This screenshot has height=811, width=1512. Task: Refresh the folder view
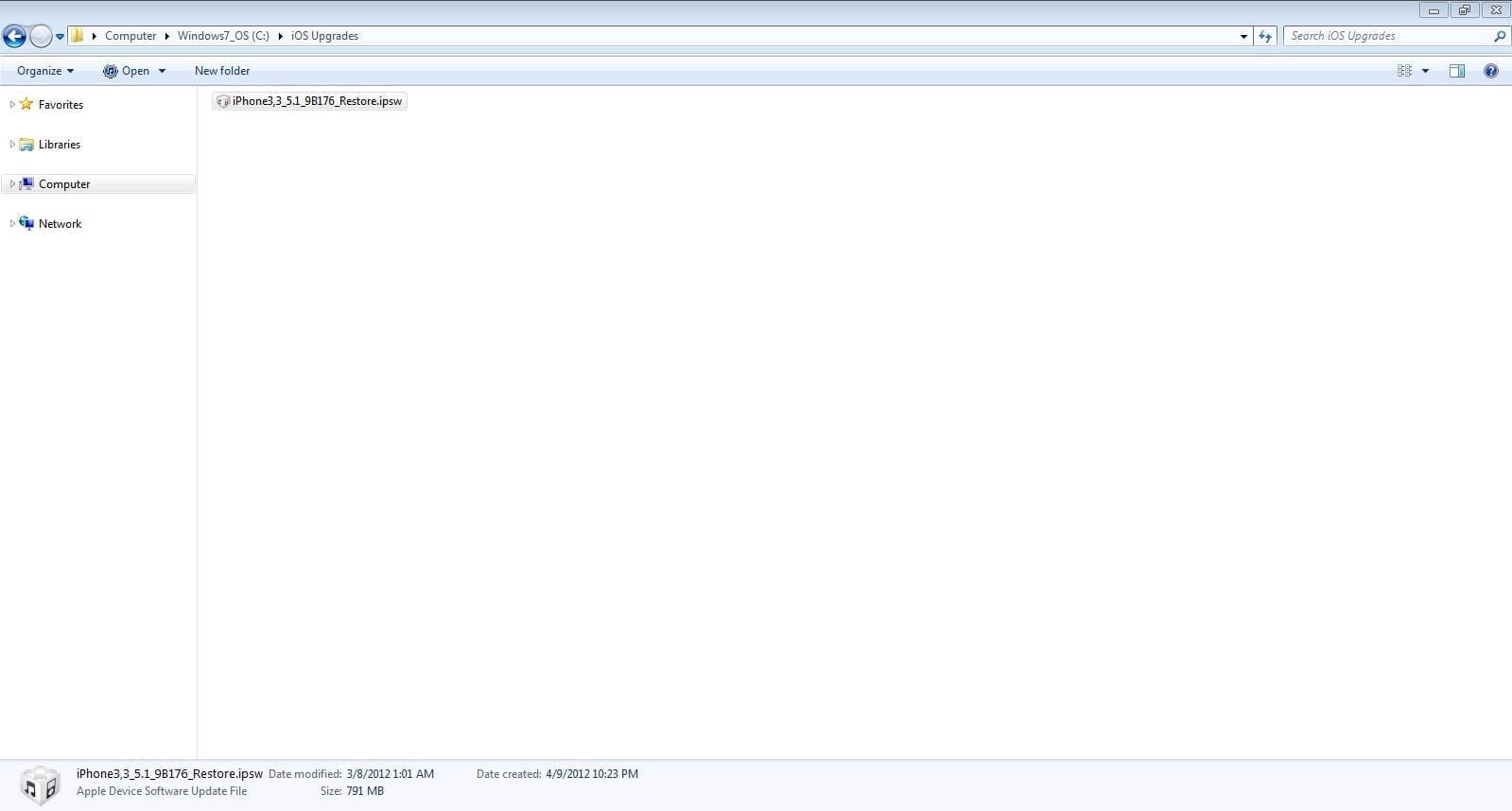(1265, 36)
